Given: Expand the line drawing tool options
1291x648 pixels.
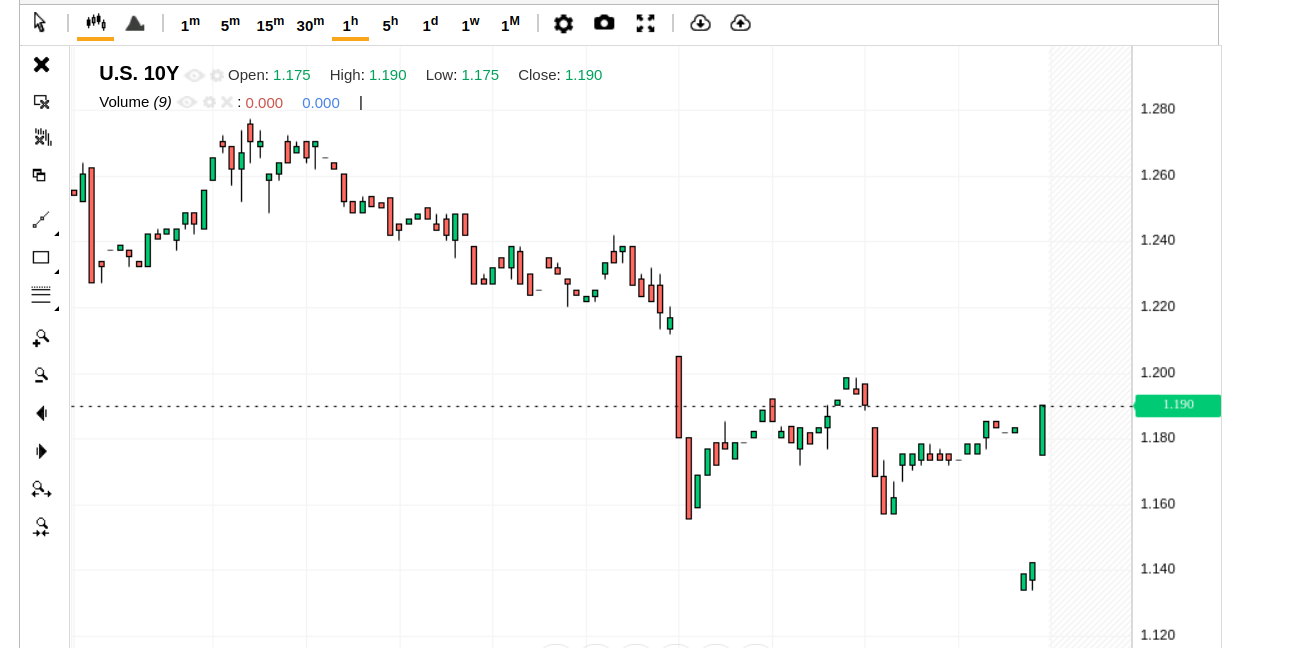Looking at the screenshot, I should (x=56, y=233).
